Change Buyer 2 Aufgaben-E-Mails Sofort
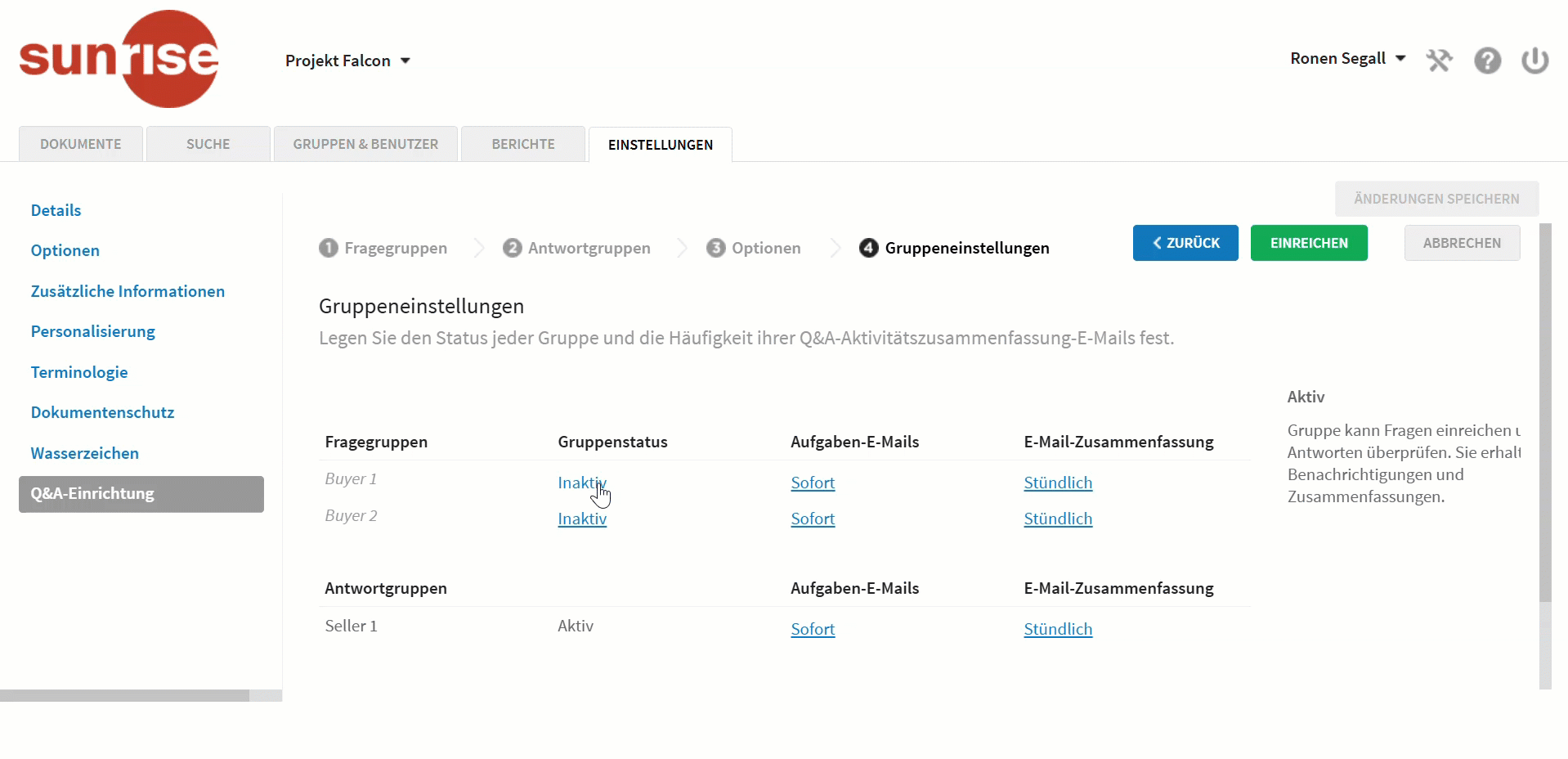This screenshot has height=759, width=1568. click(x=813, y=519)
